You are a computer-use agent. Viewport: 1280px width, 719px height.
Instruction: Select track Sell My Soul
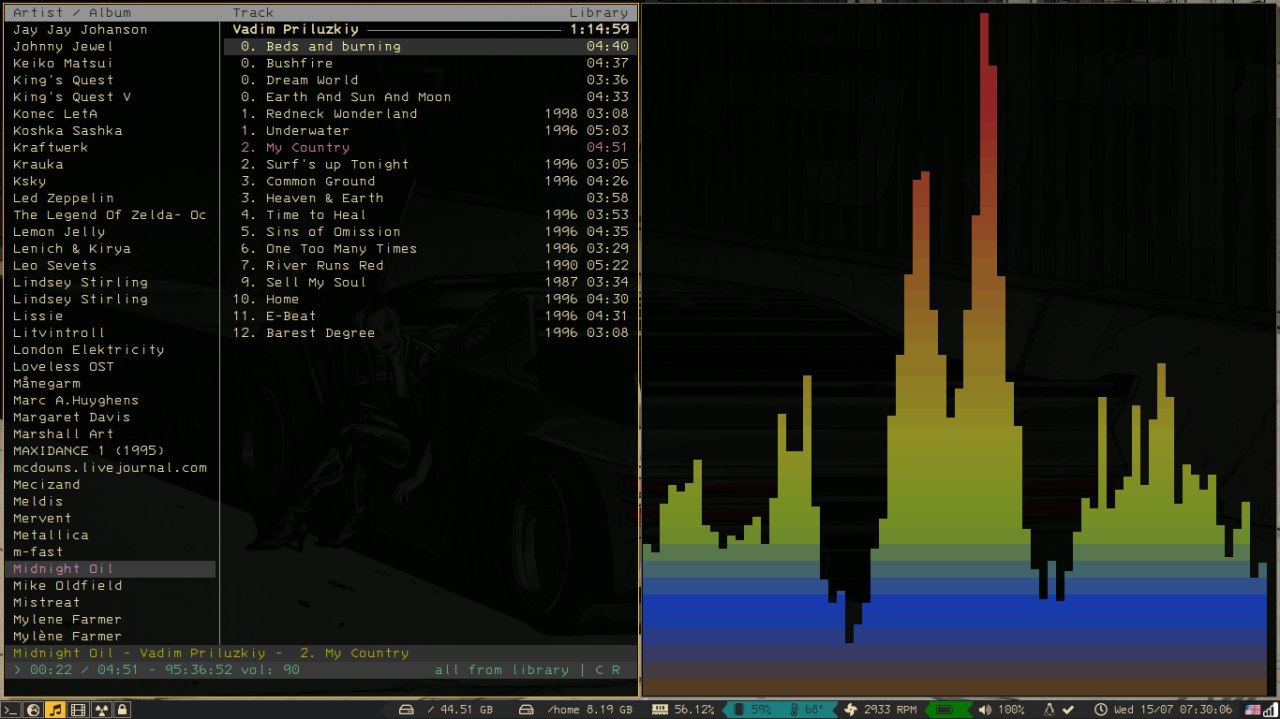[x=430, y=283]
